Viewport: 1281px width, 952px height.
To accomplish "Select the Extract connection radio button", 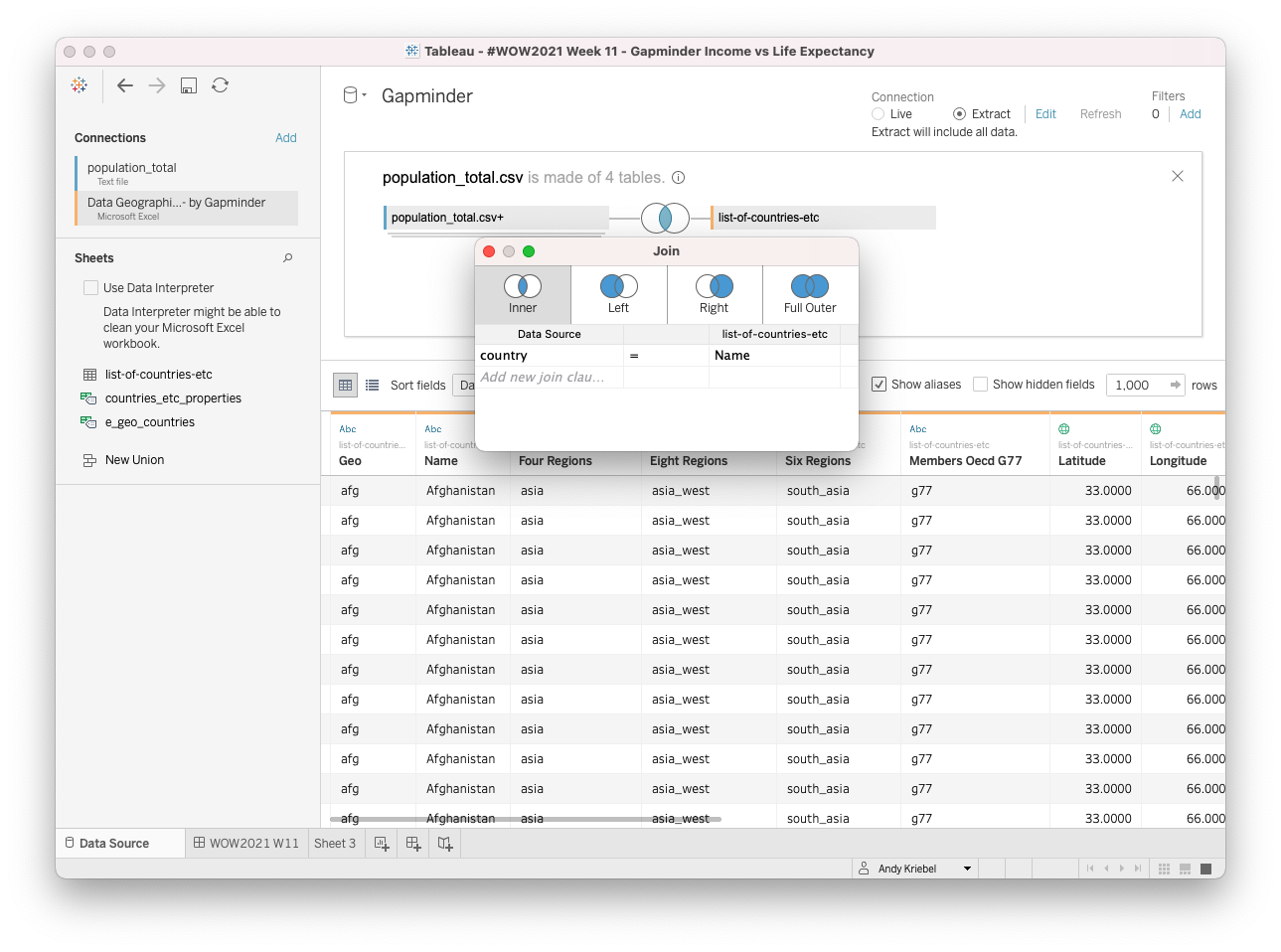I will point(959,114).
